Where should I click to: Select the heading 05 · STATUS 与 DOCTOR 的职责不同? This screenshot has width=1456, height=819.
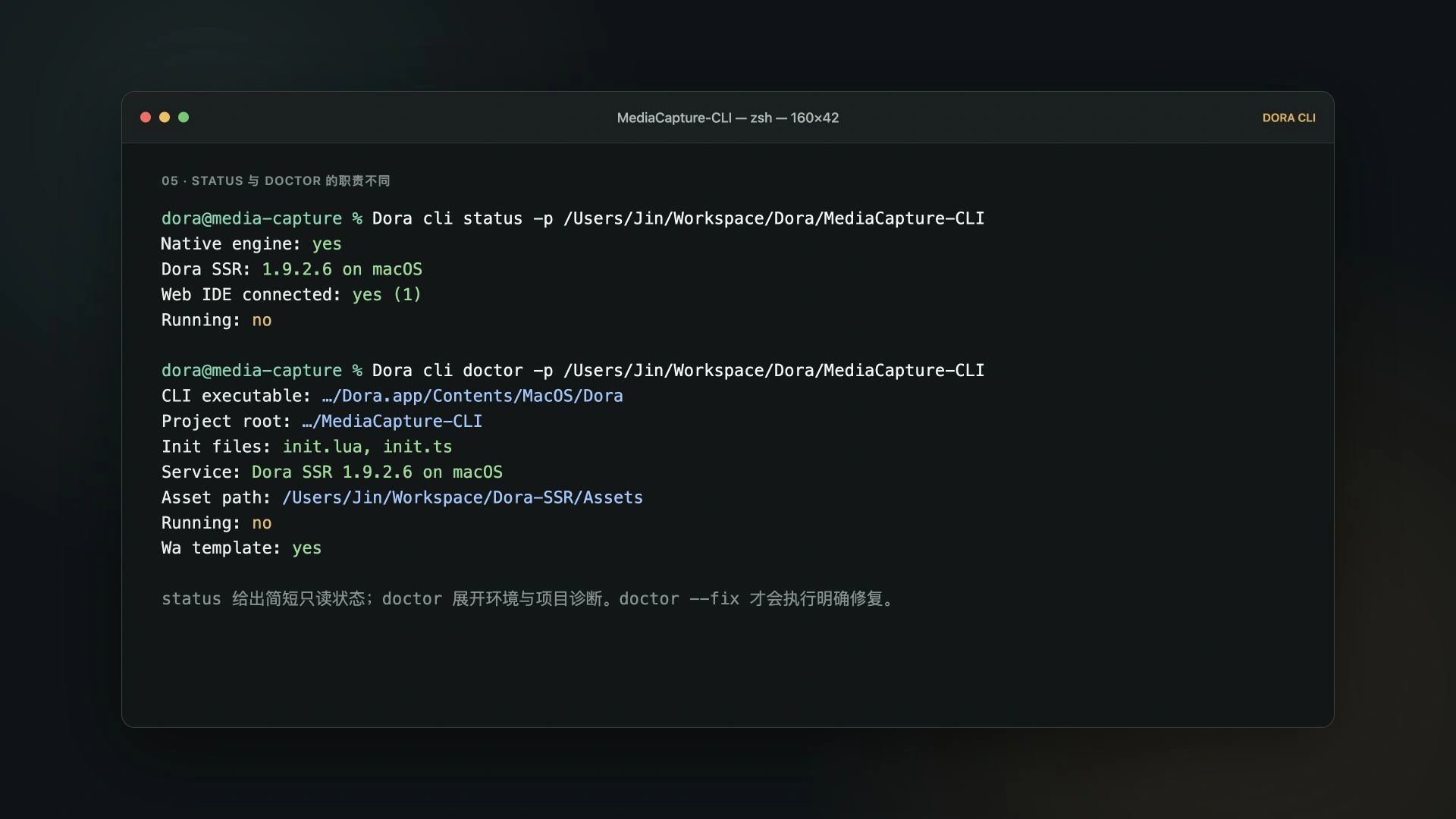coord(276,180)
